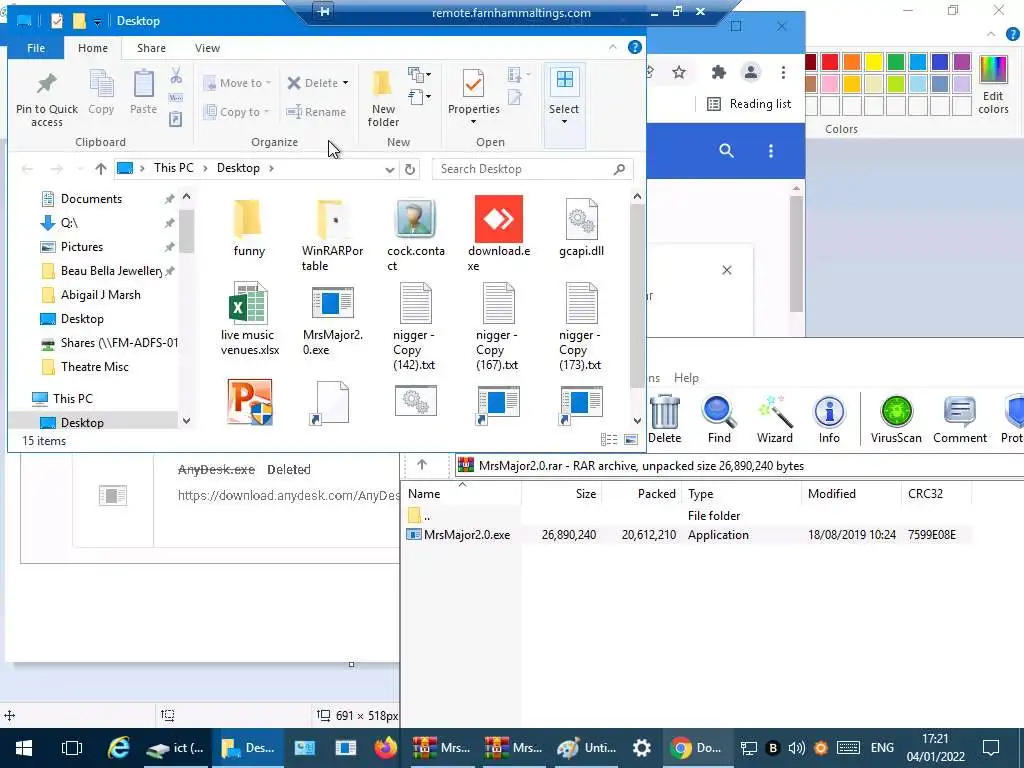Open Task View on the taskbar
Viewport: 1024px width, 768px height.
[72, 748]
